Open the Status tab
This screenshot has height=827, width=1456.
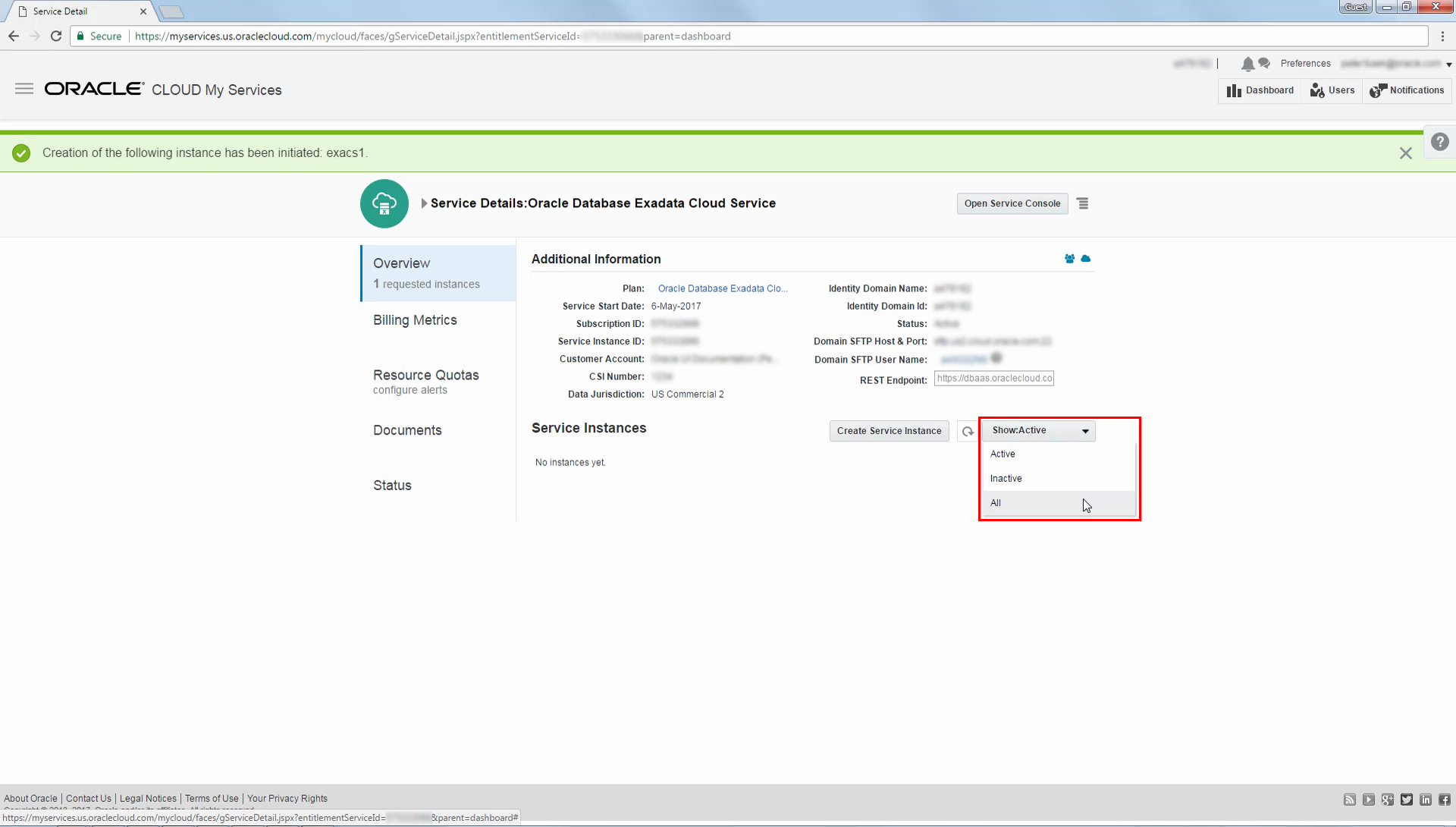pos(392,486)
